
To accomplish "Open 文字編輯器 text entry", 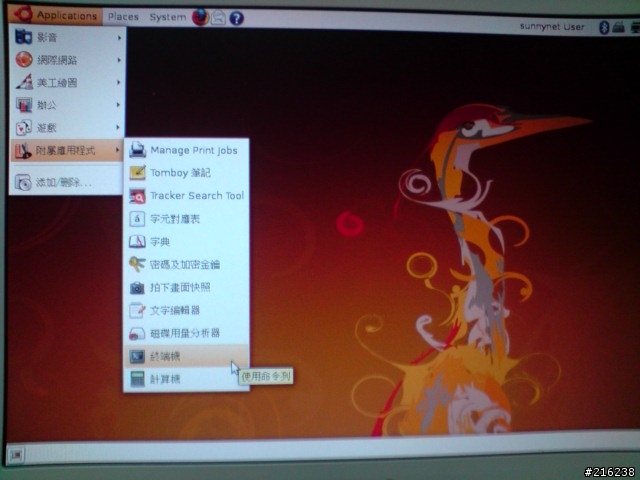I will click(x=175, y=311).
